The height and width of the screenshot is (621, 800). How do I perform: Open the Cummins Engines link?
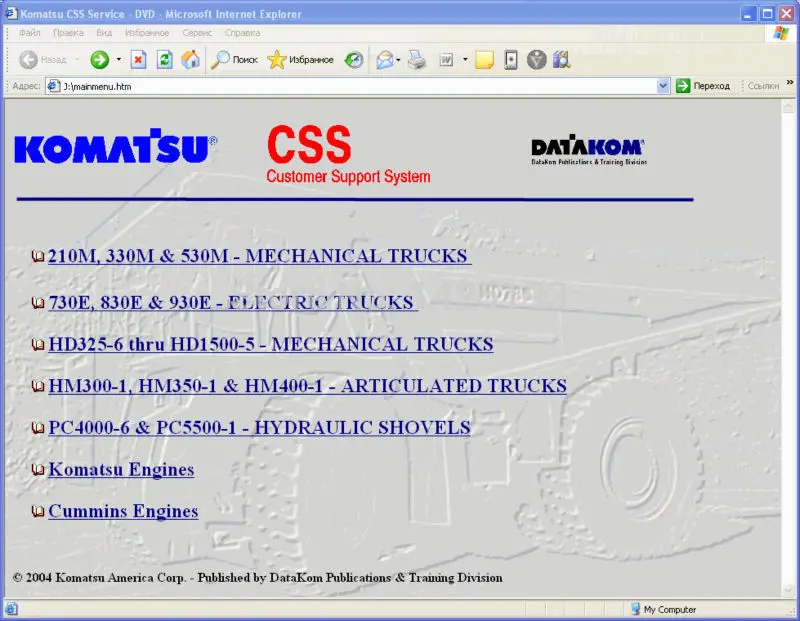click(x=123, y=511)
